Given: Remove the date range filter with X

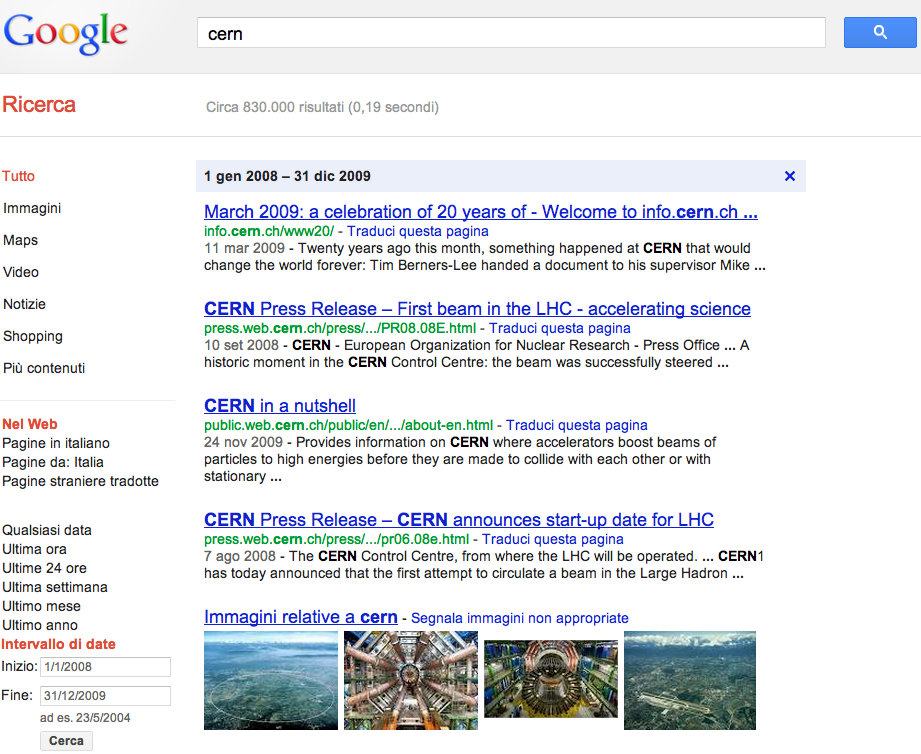Looking at the screenshot, I should [x=789, y=176].
